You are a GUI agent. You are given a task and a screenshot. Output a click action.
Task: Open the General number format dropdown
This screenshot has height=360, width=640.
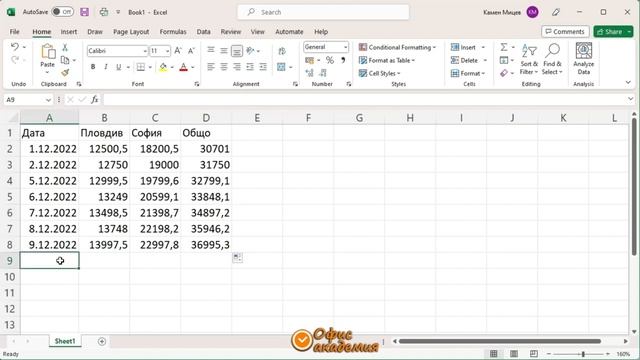[345, 47]
